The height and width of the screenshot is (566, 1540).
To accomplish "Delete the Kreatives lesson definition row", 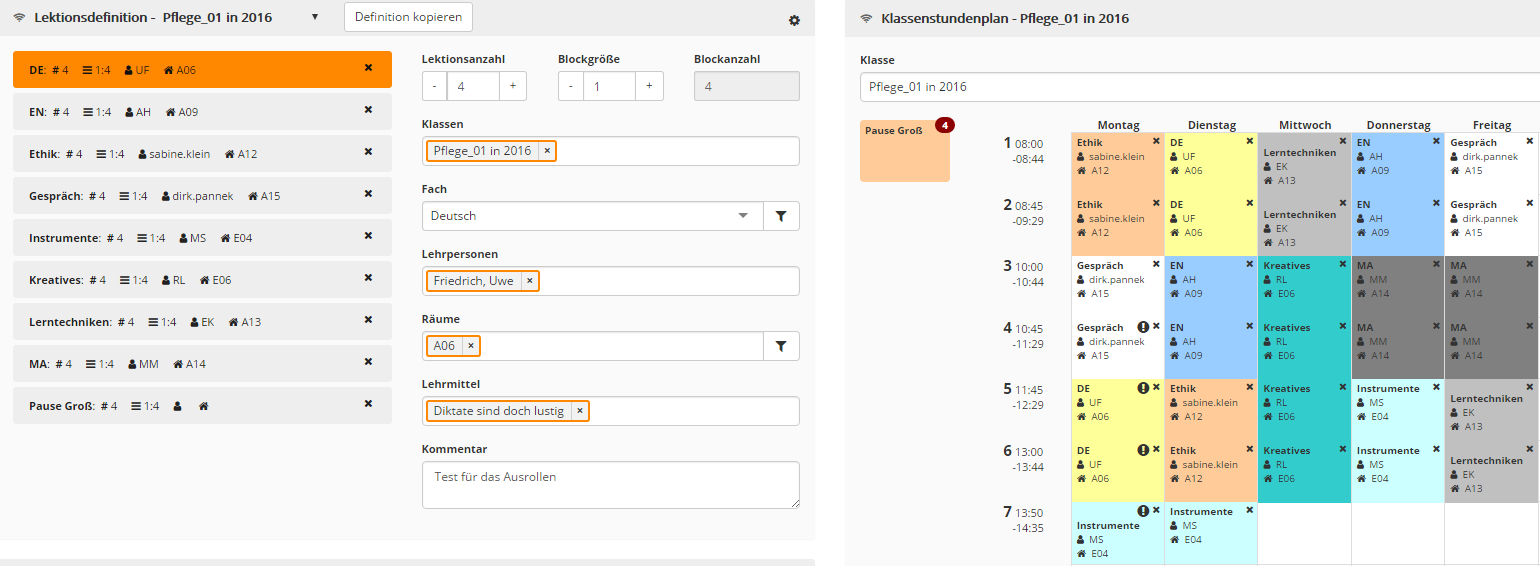I will (368, 278).
